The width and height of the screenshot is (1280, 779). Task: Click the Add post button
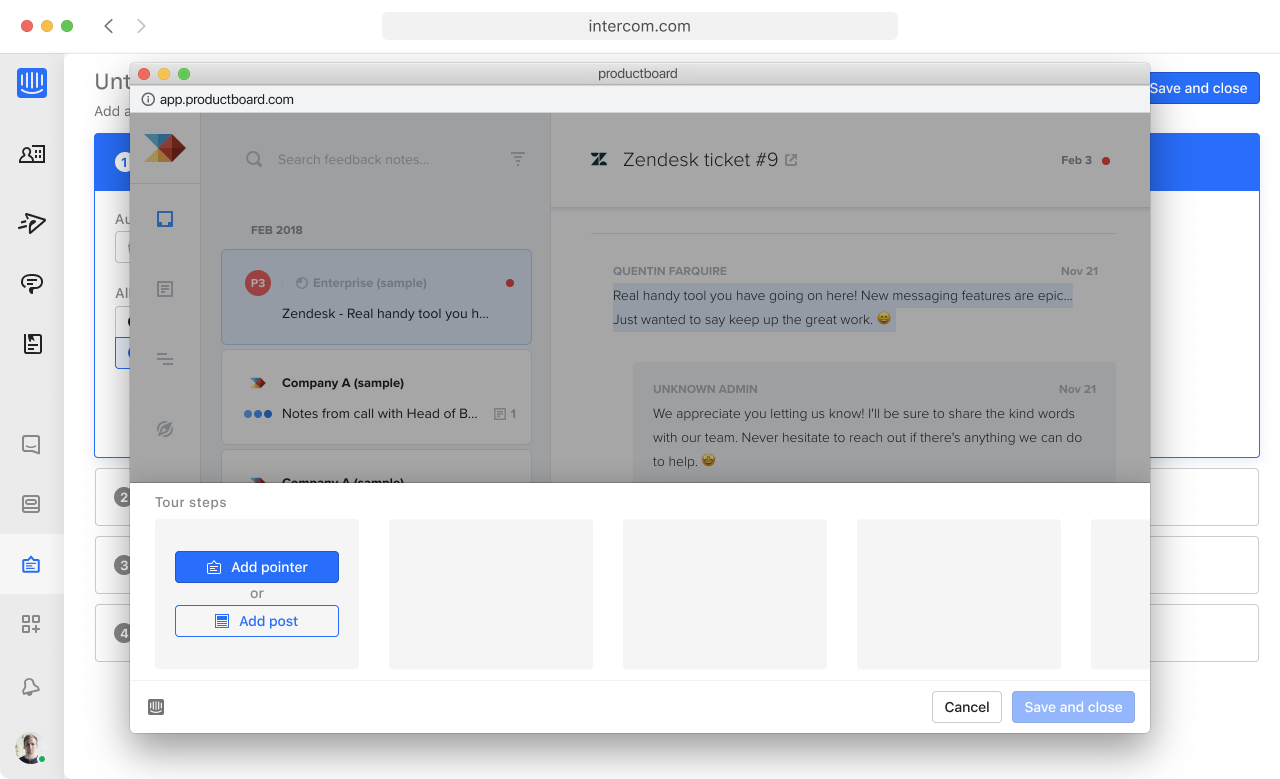pyautogui.click(x=257, y=621)
